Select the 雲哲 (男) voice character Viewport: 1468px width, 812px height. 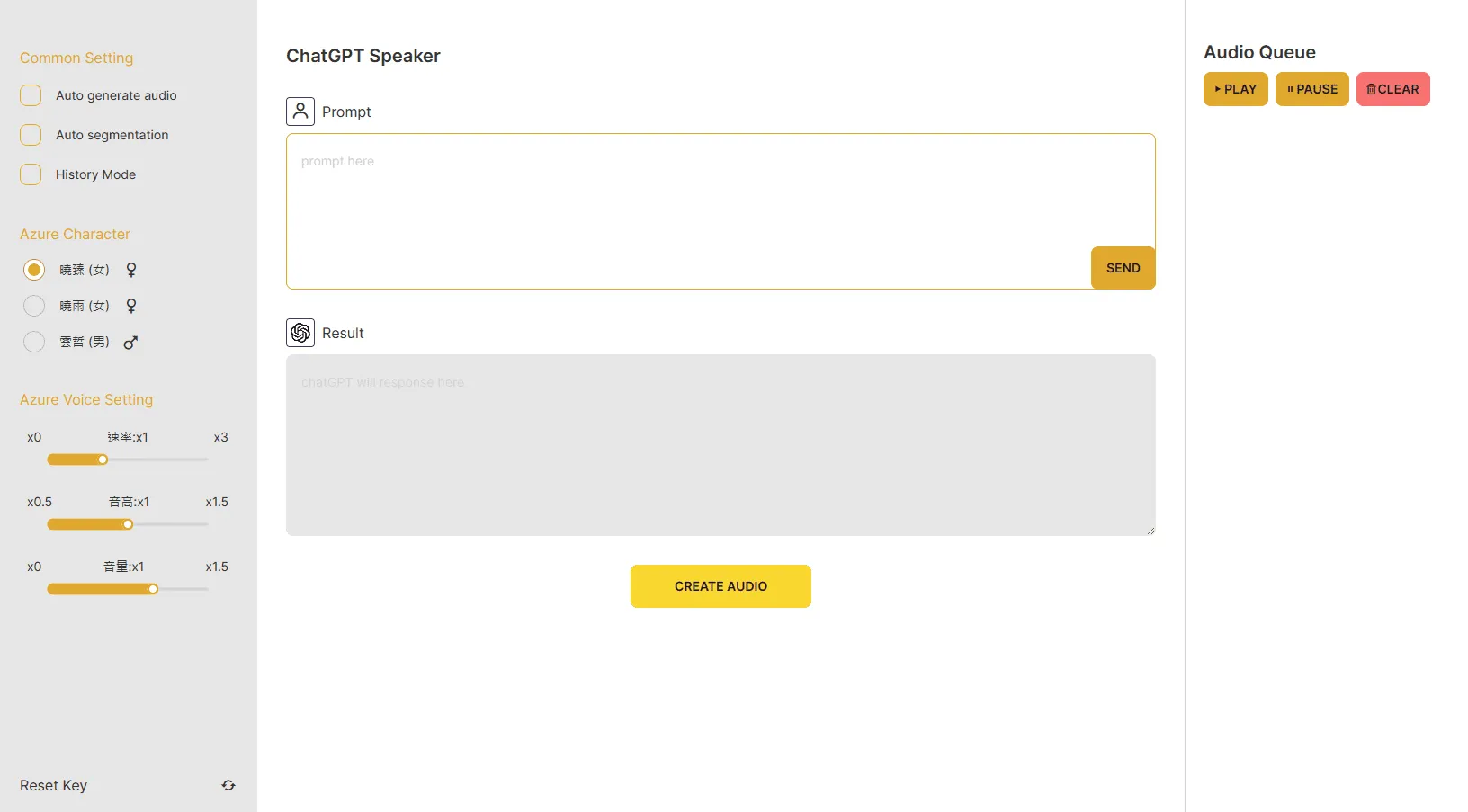(34, 342)
